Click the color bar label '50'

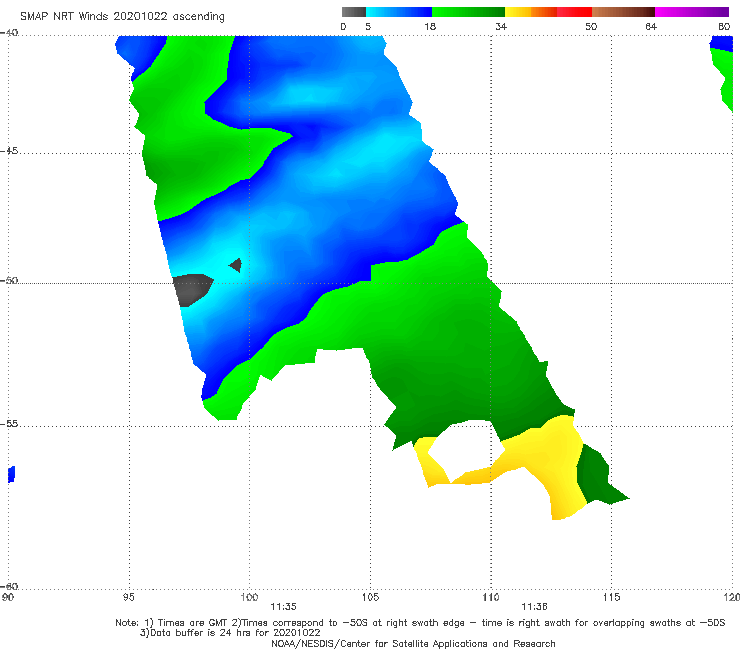591,26
